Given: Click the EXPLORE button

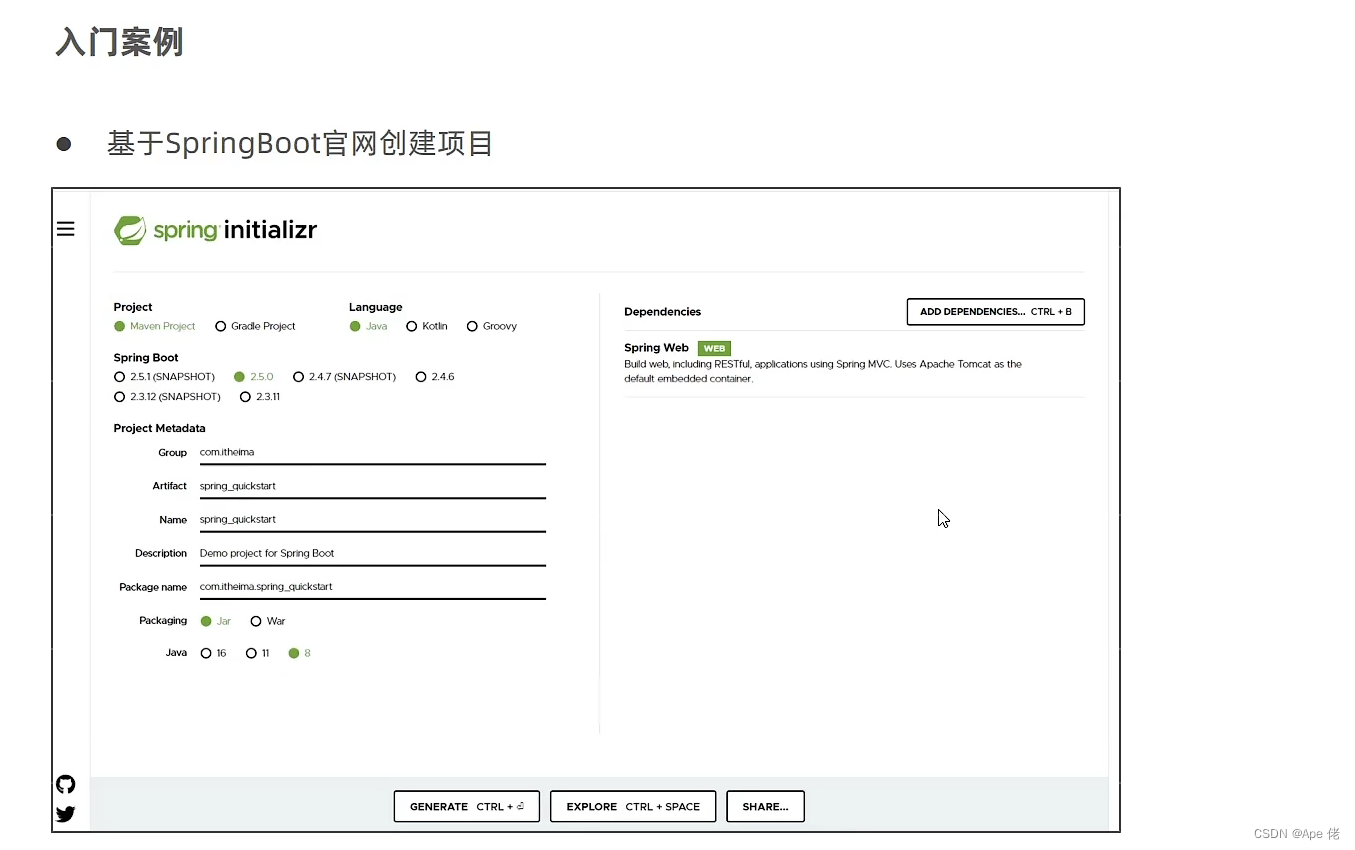Looking at the screenshot, I should coord(632,807).
